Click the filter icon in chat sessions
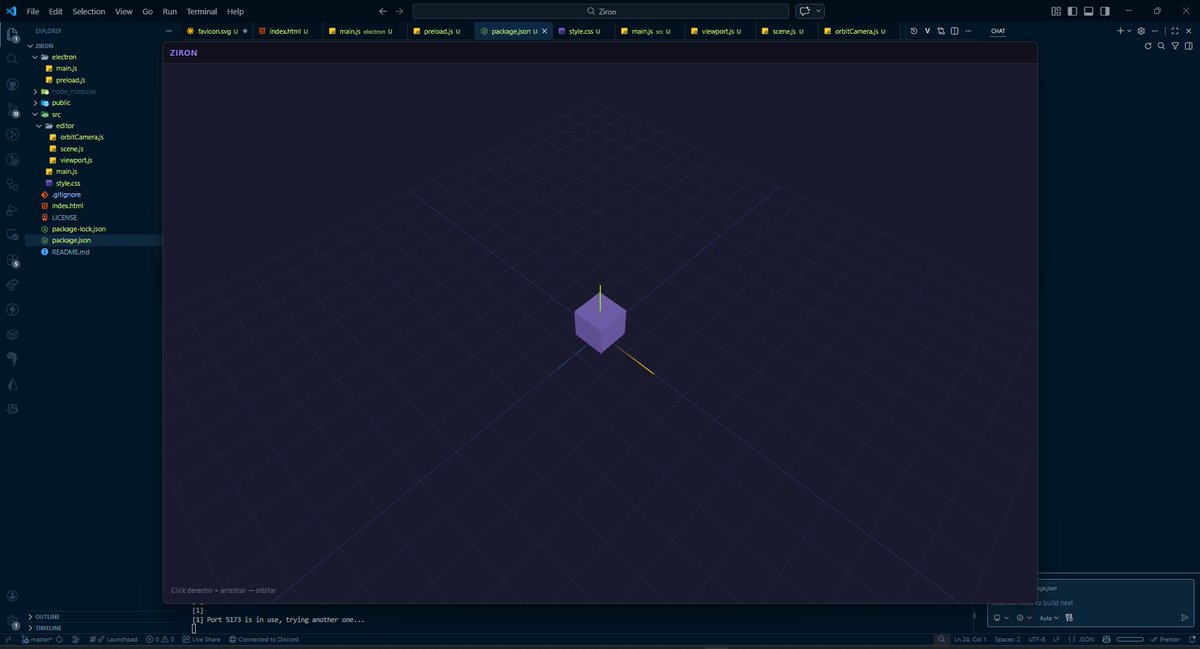Image resolution: width=1200 pixels, height=649 pixels. pos(1175,46)
